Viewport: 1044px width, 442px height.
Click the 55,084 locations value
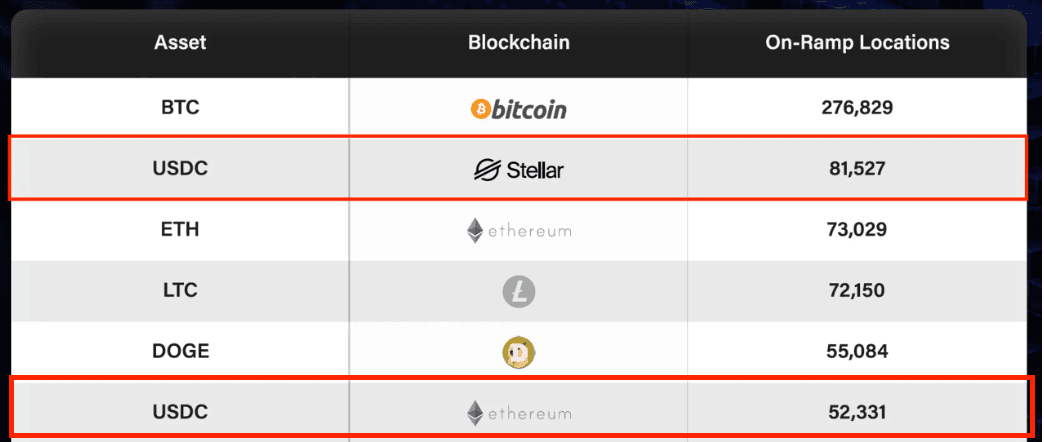click(857, 351)
